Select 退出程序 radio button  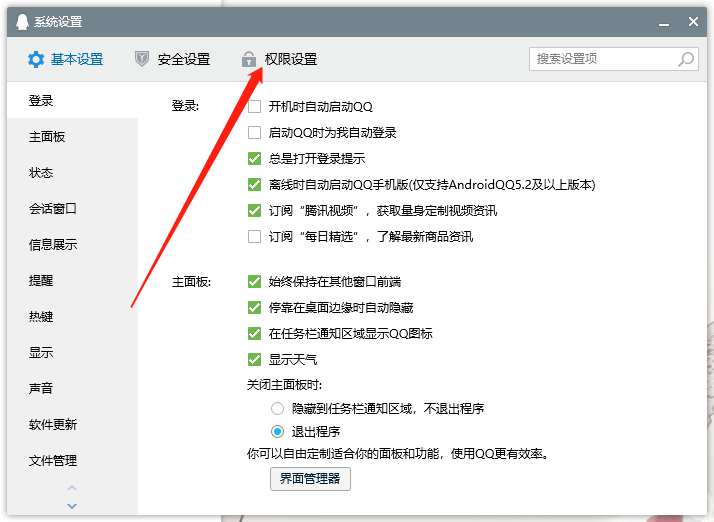pyautogui.click(x=277, y=431)
